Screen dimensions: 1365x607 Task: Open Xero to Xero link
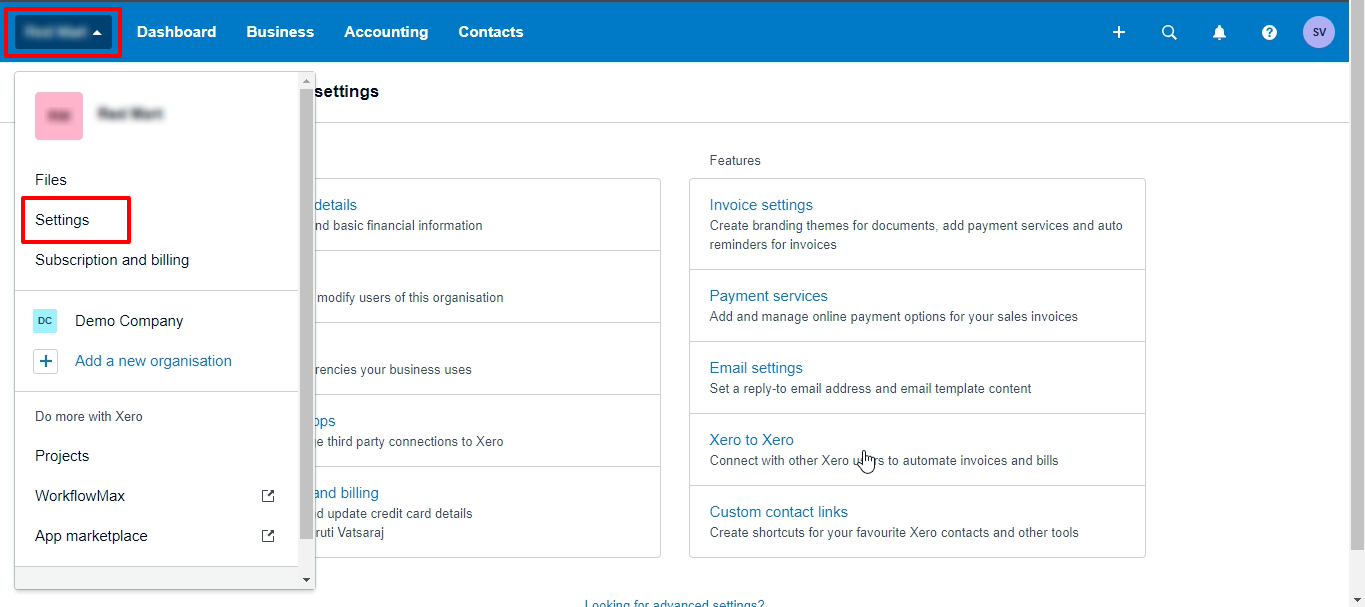point(752,440)
